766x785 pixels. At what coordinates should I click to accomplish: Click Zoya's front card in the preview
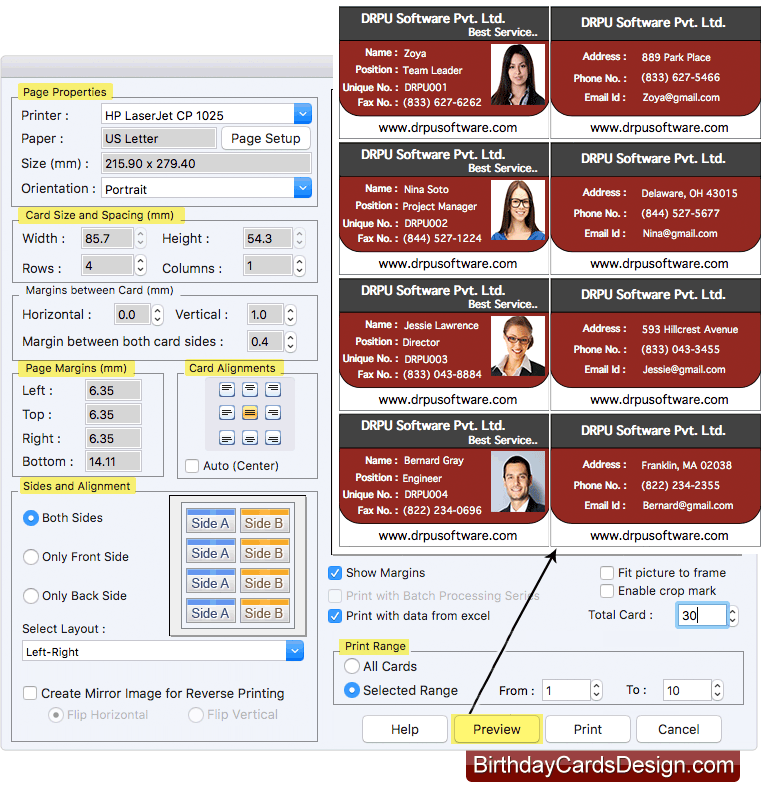(x=444, y=73)
